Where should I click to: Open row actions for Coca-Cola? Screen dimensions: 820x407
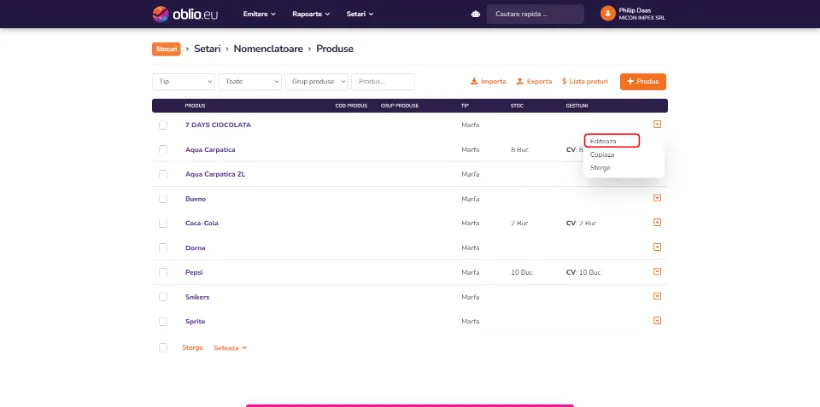click(x=657, y=222)
